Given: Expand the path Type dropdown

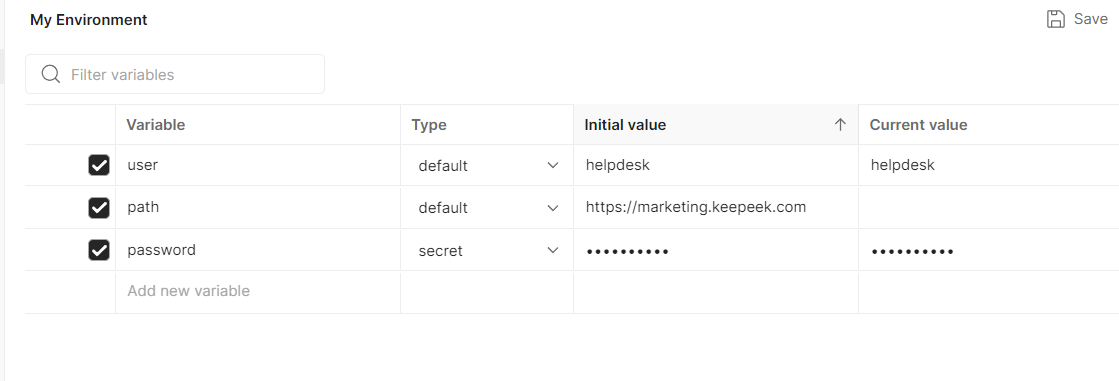Looking at the screenshot, I should [x=487, y=208].
